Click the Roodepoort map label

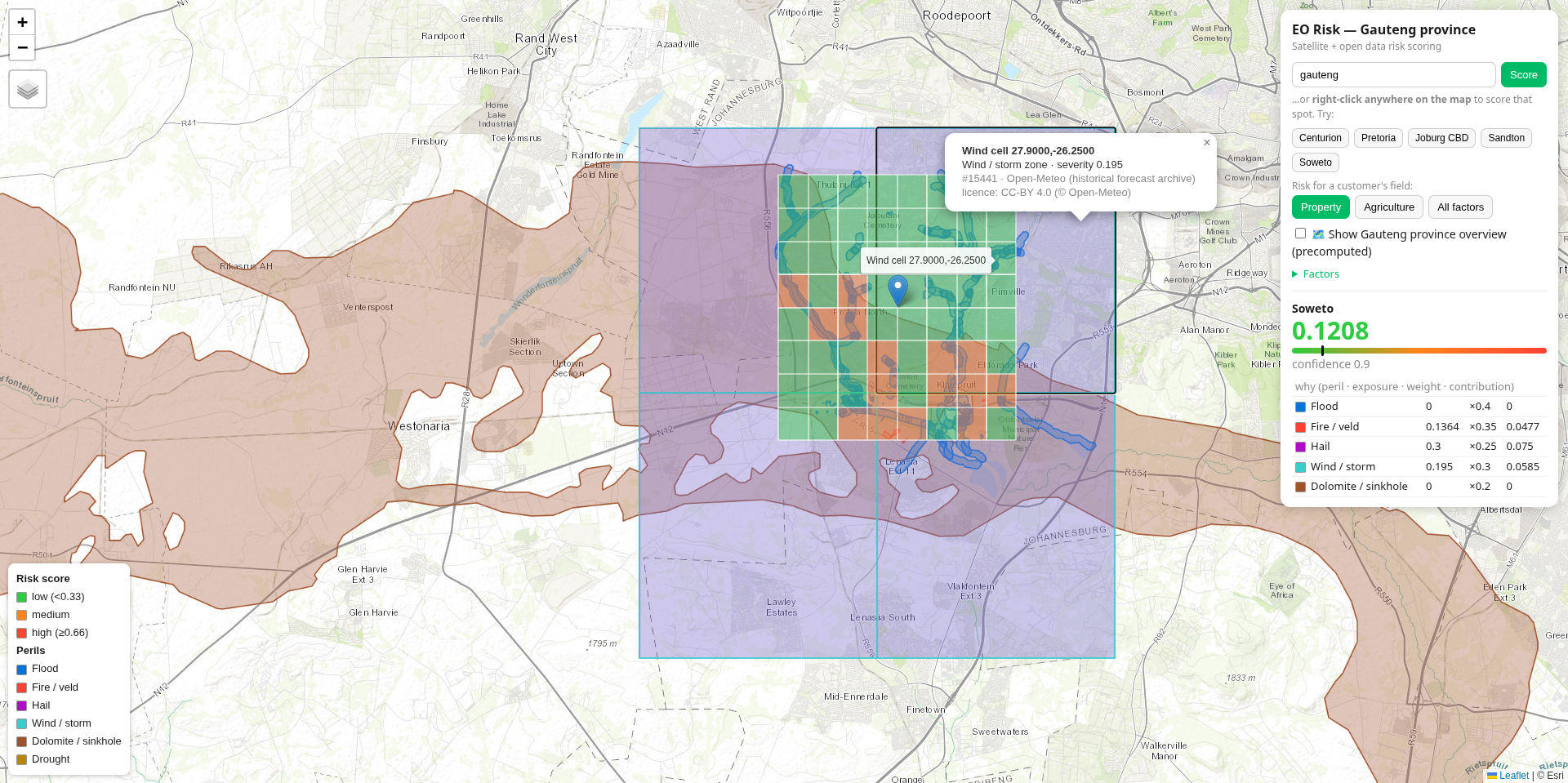pyautogui.click(x=956, y=16)
